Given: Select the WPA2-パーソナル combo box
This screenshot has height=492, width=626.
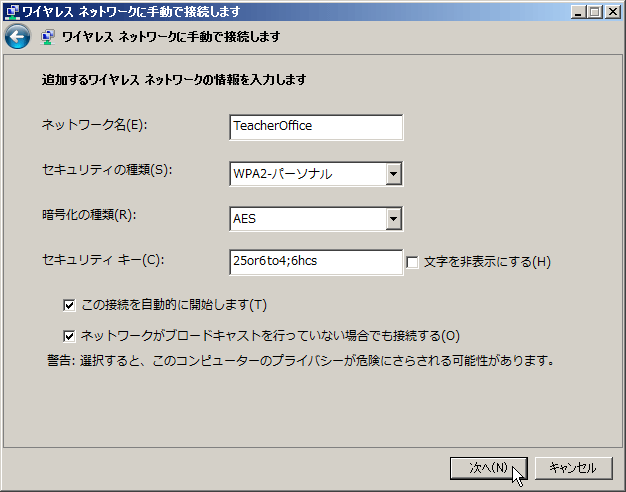Looking at the screenshot, I should click(x=316, y=174).
